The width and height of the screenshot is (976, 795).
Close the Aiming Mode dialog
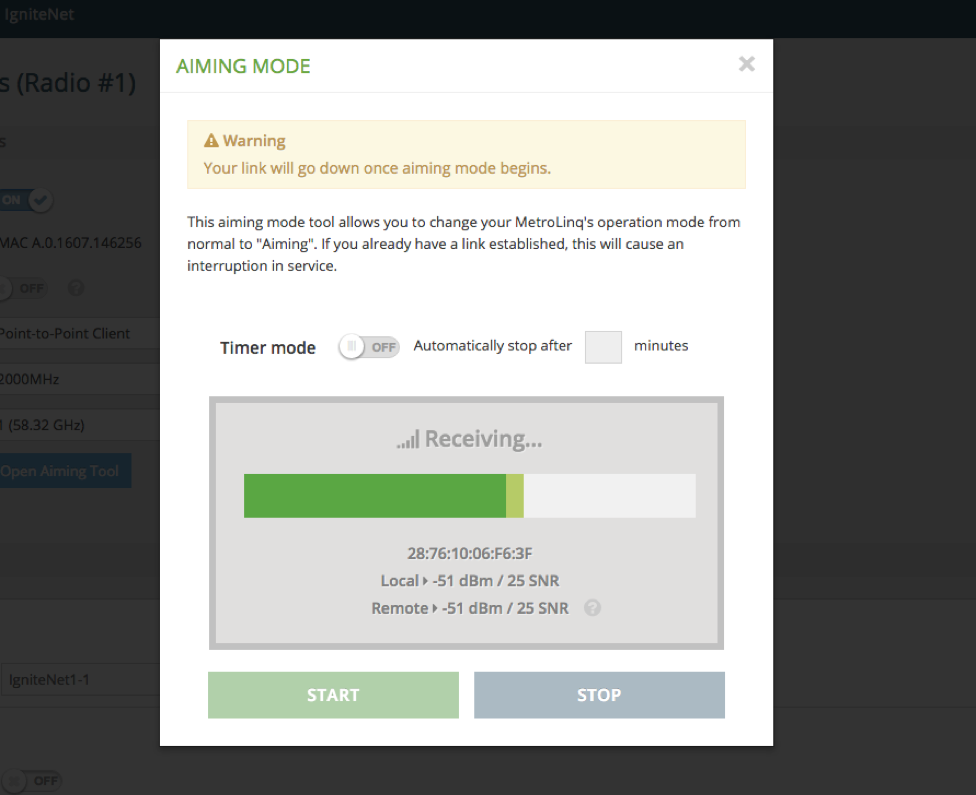746,65
